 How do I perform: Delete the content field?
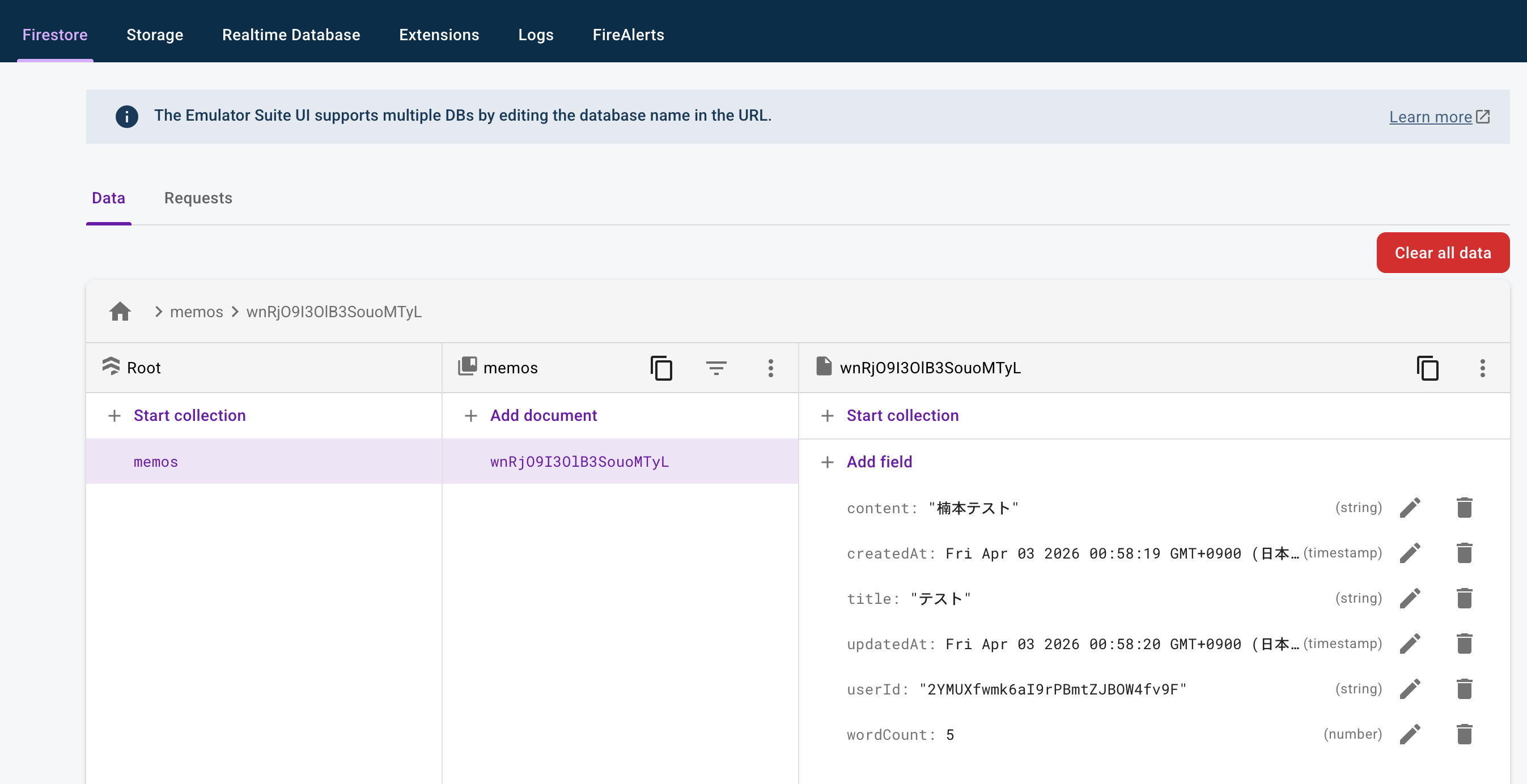pyautogui.click(x=1464, y=508)
